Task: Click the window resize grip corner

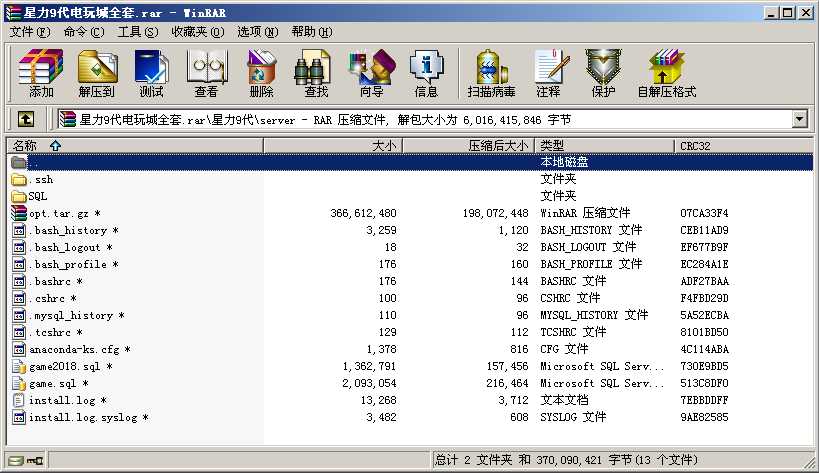Action: pos(809,461)
